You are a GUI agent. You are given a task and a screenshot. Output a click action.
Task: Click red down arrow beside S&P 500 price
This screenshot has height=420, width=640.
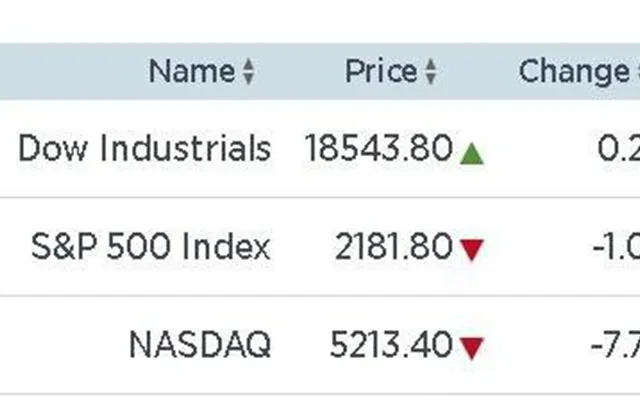tap(472, 250)
